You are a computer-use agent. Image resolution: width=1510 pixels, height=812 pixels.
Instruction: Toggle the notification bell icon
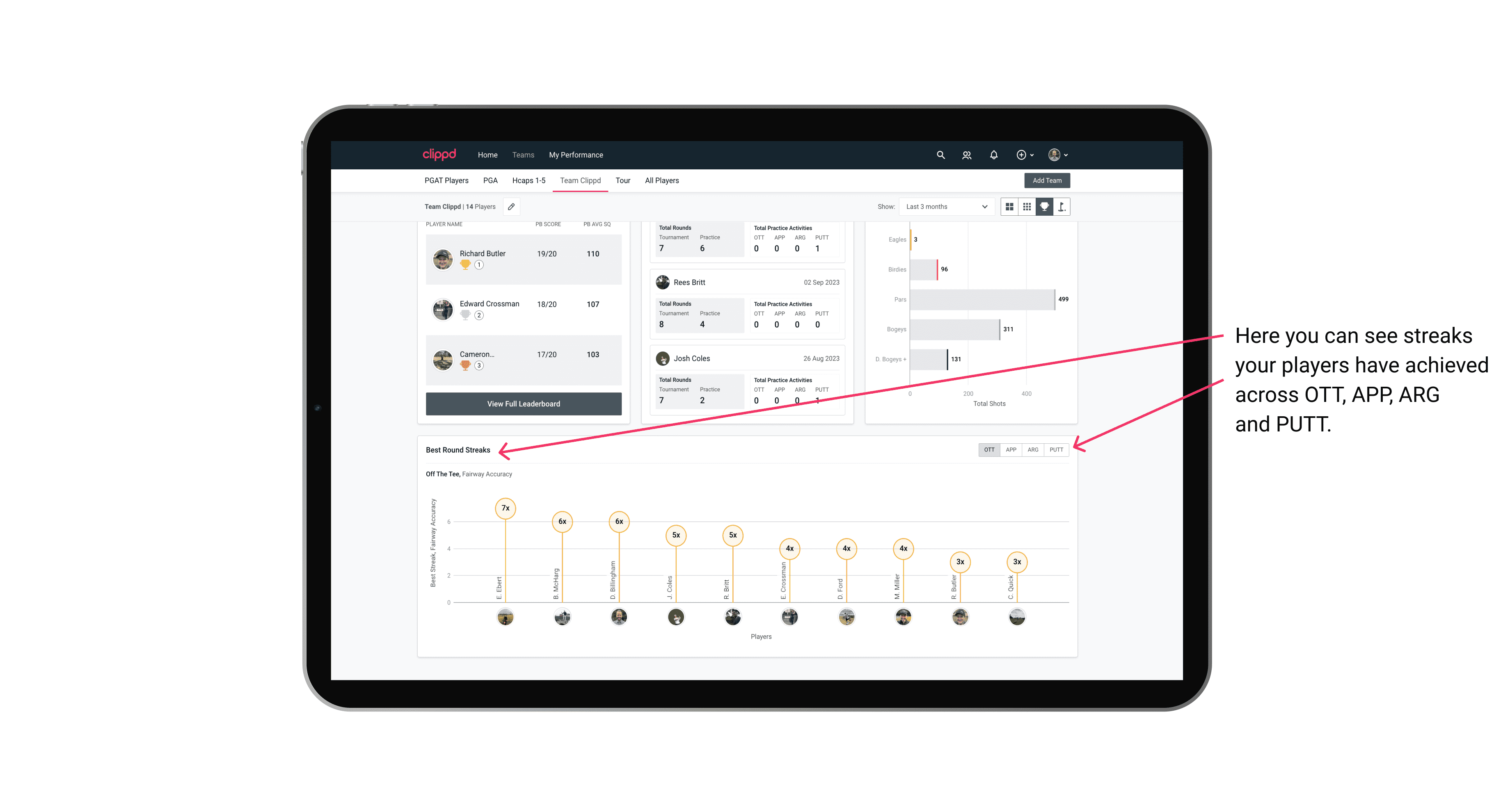(993, 155)
